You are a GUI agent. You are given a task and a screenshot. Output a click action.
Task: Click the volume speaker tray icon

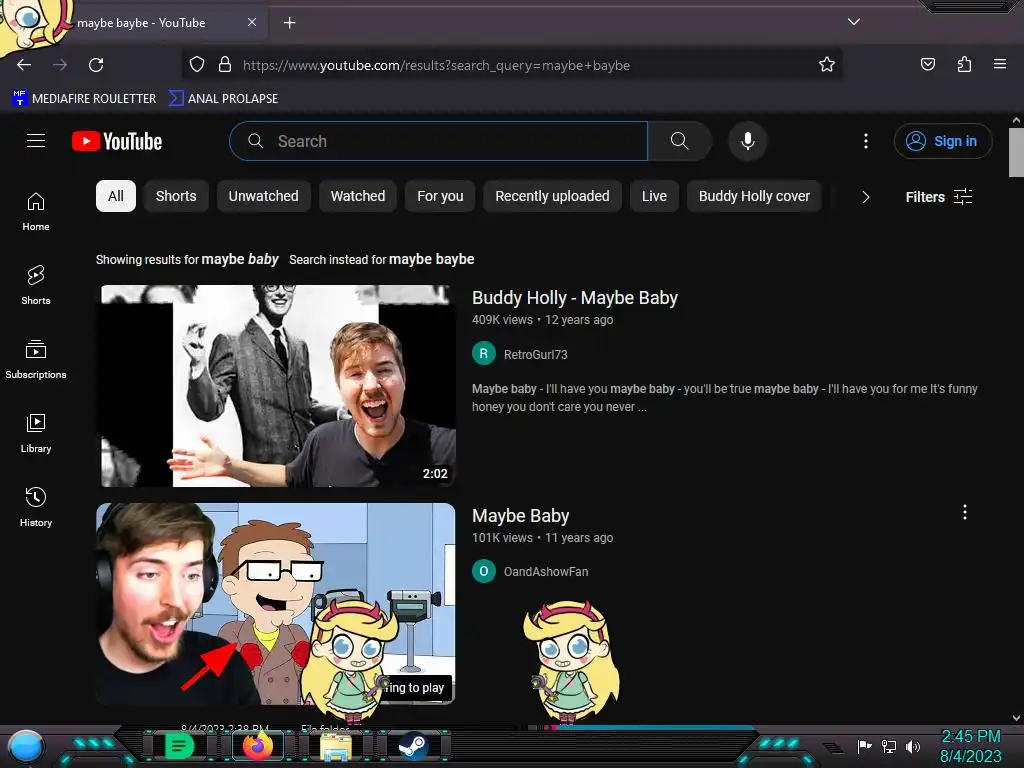click(912, 746)
